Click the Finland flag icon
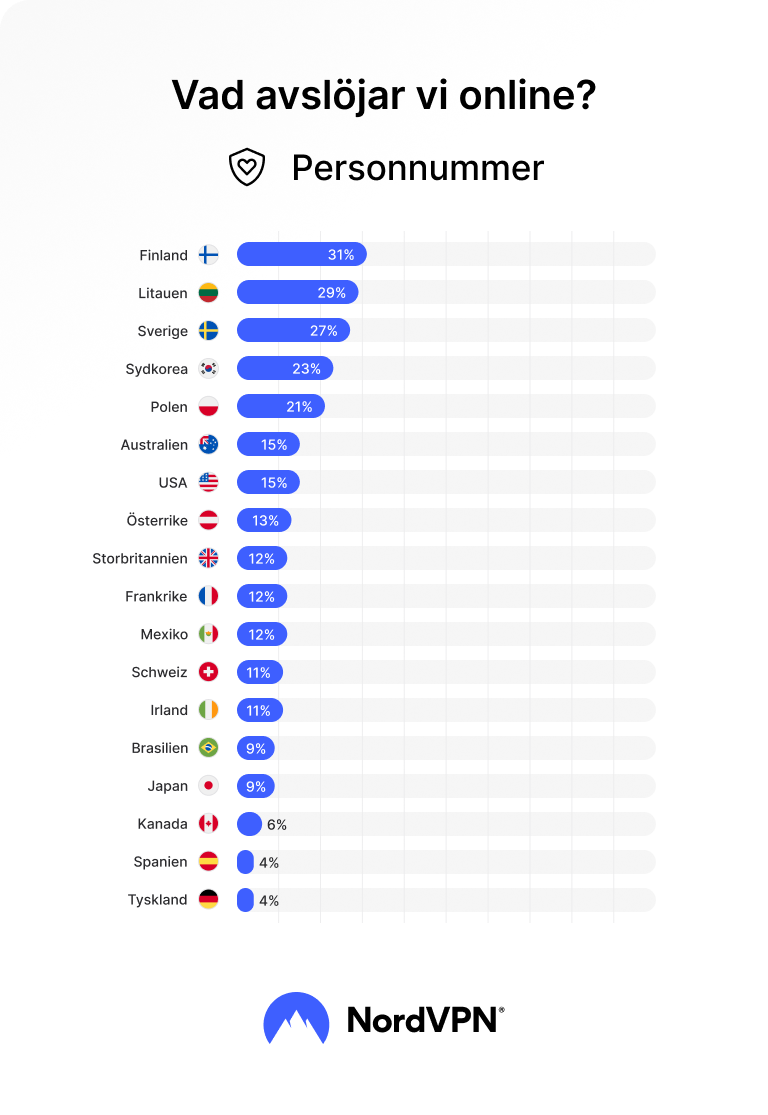This screenshot has width=768, height=1115. point(208,255)
